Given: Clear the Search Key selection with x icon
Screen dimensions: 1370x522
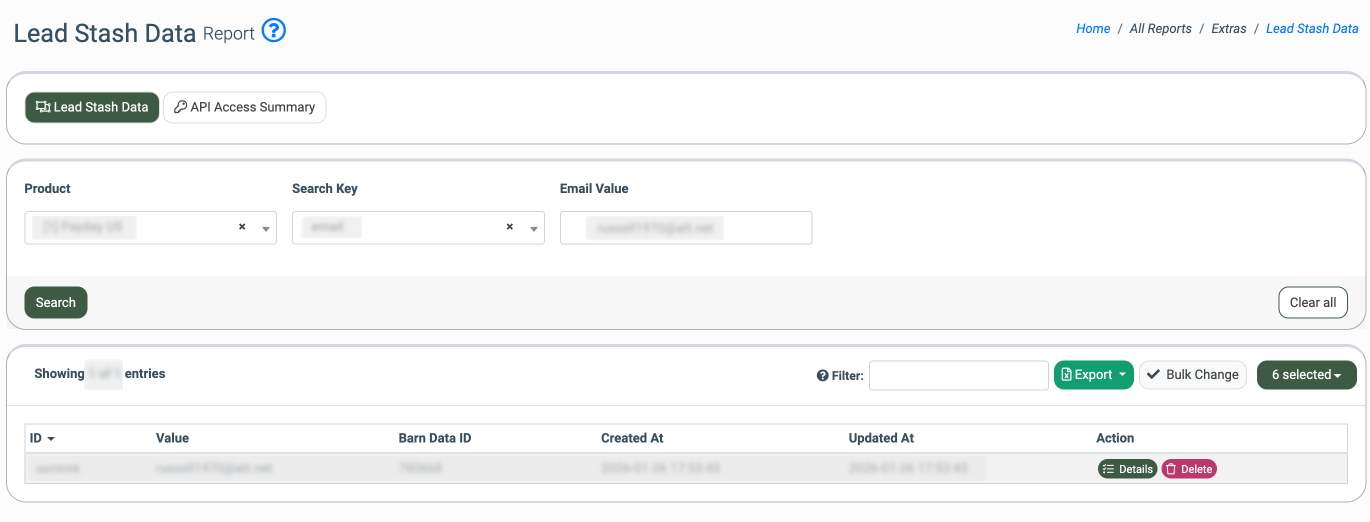Looking at the screenshot, I should coord(509,227).
